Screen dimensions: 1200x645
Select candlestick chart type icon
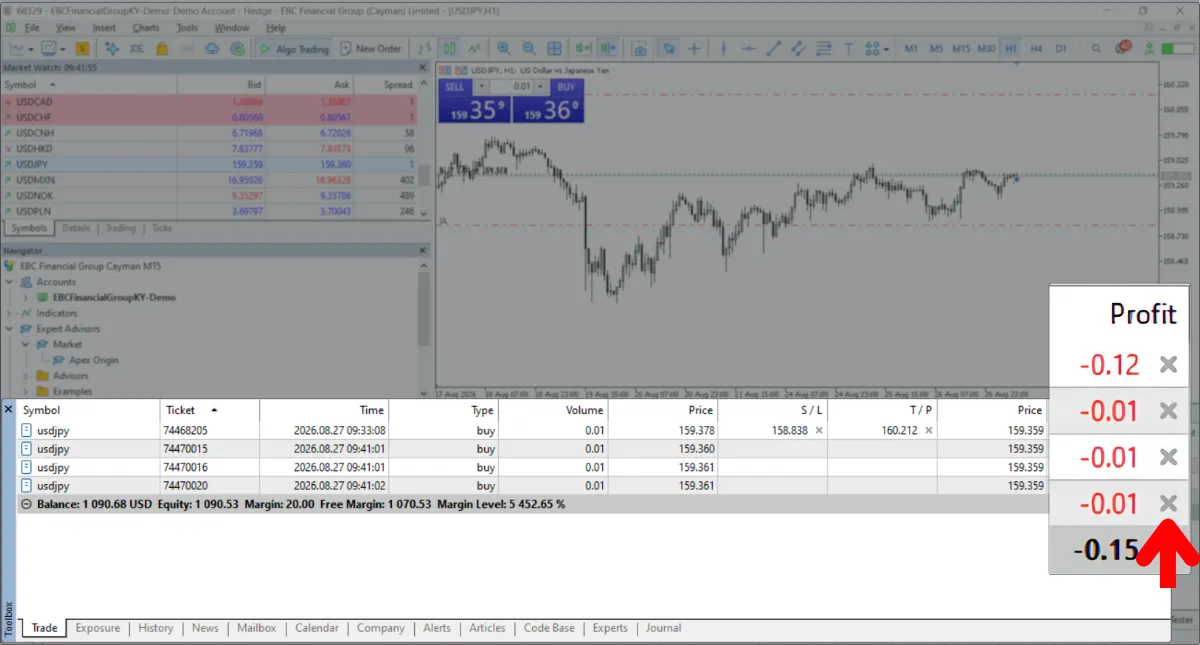point(450,48)
